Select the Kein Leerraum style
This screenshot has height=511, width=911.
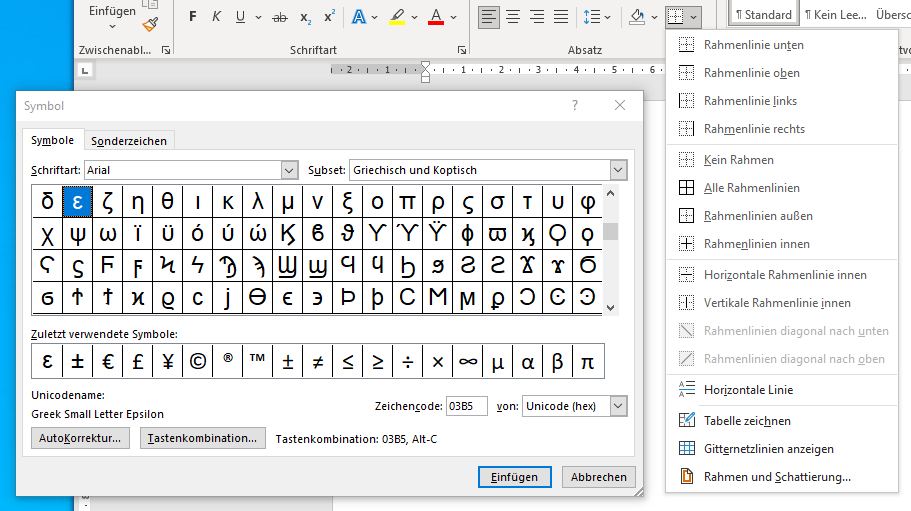(835, 15)
